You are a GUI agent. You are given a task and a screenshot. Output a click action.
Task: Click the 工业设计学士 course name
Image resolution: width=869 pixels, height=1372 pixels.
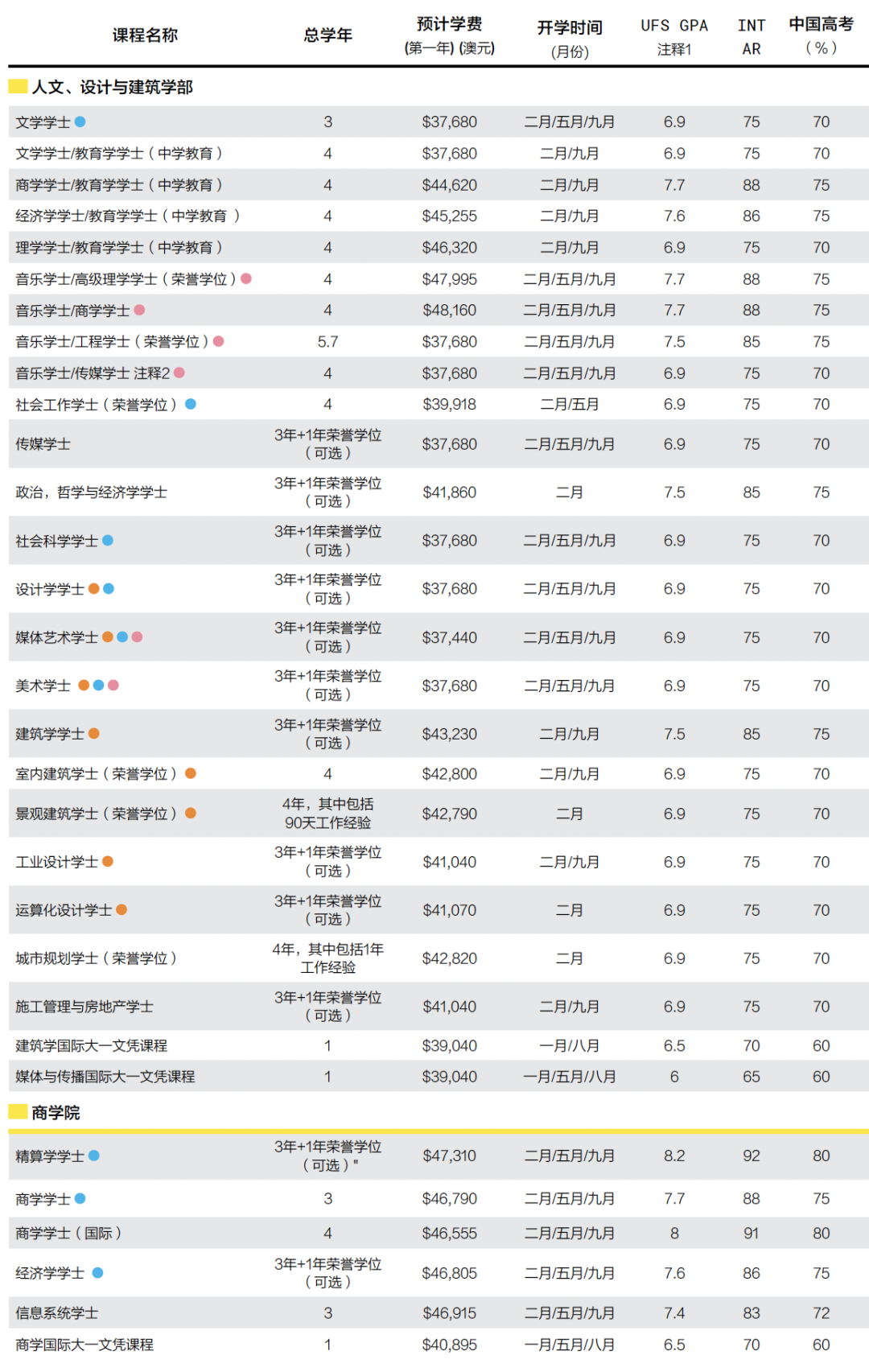[x=57, y=862]
